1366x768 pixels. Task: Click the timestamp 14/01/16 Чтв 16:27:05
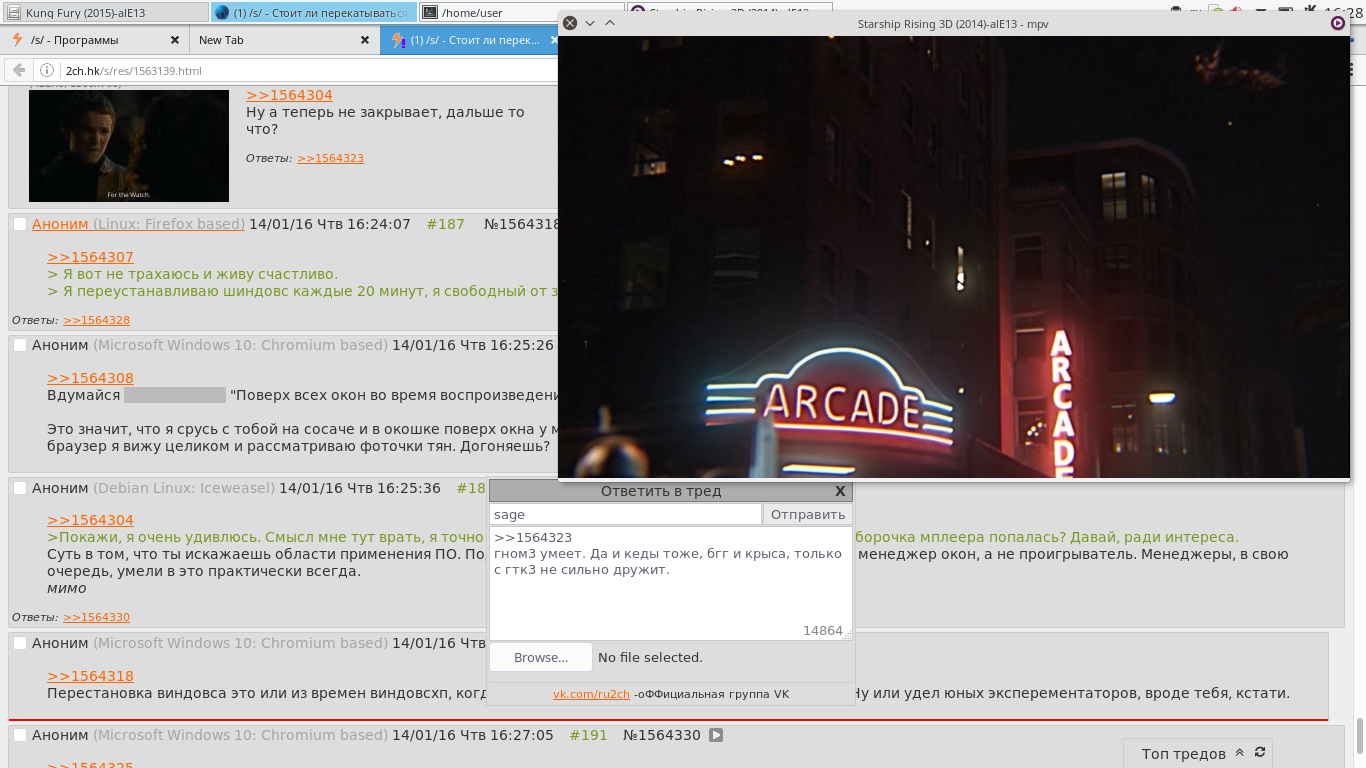coord(473,735)
